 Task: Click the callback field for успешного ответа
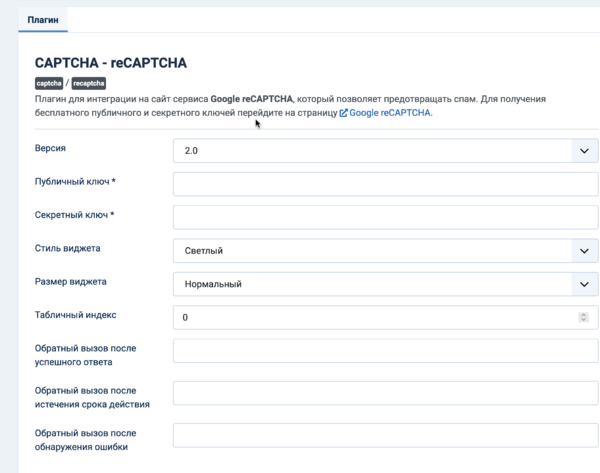point(385,351)
